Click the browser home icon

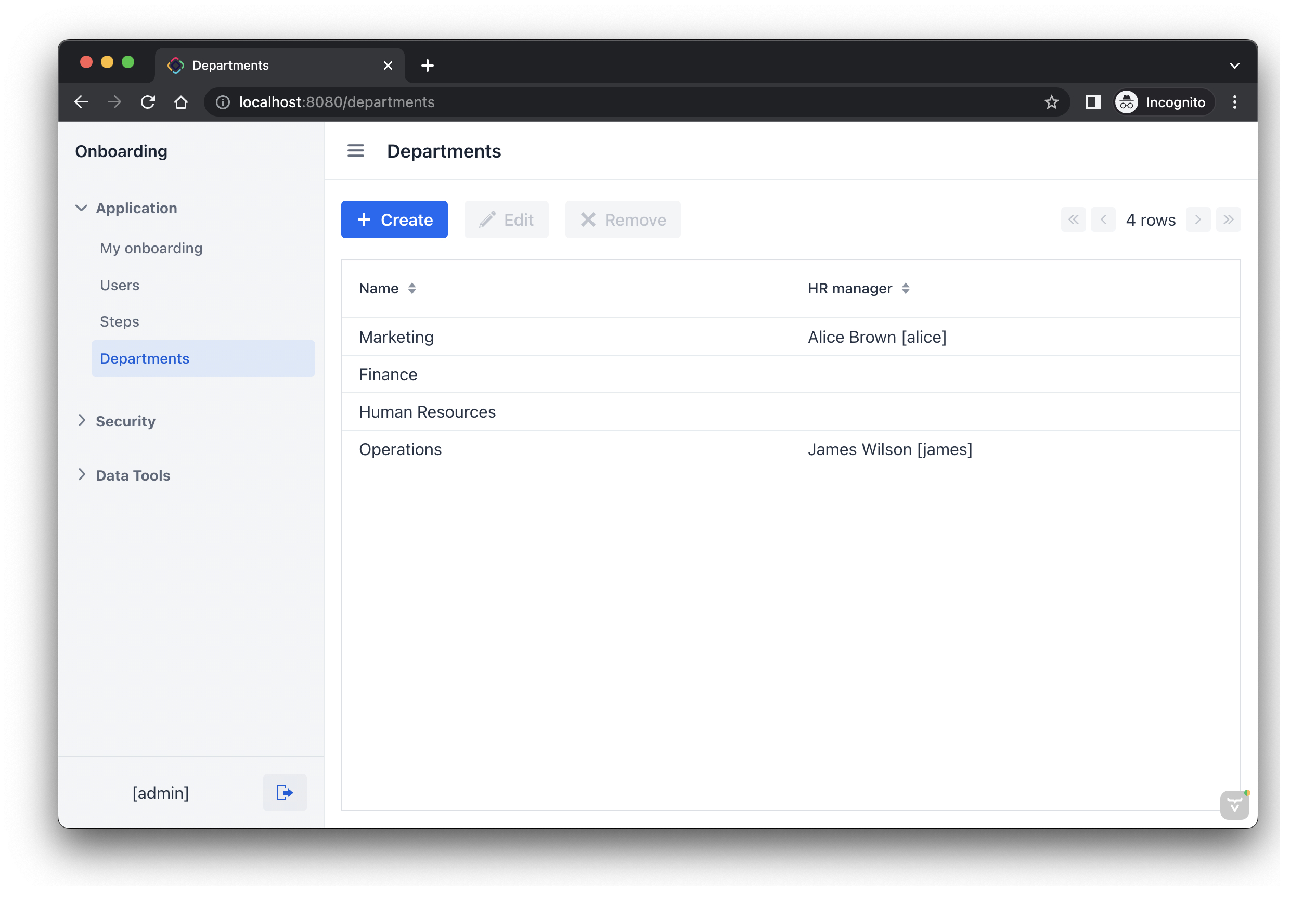pyautogui.click(x=181, y=102)
